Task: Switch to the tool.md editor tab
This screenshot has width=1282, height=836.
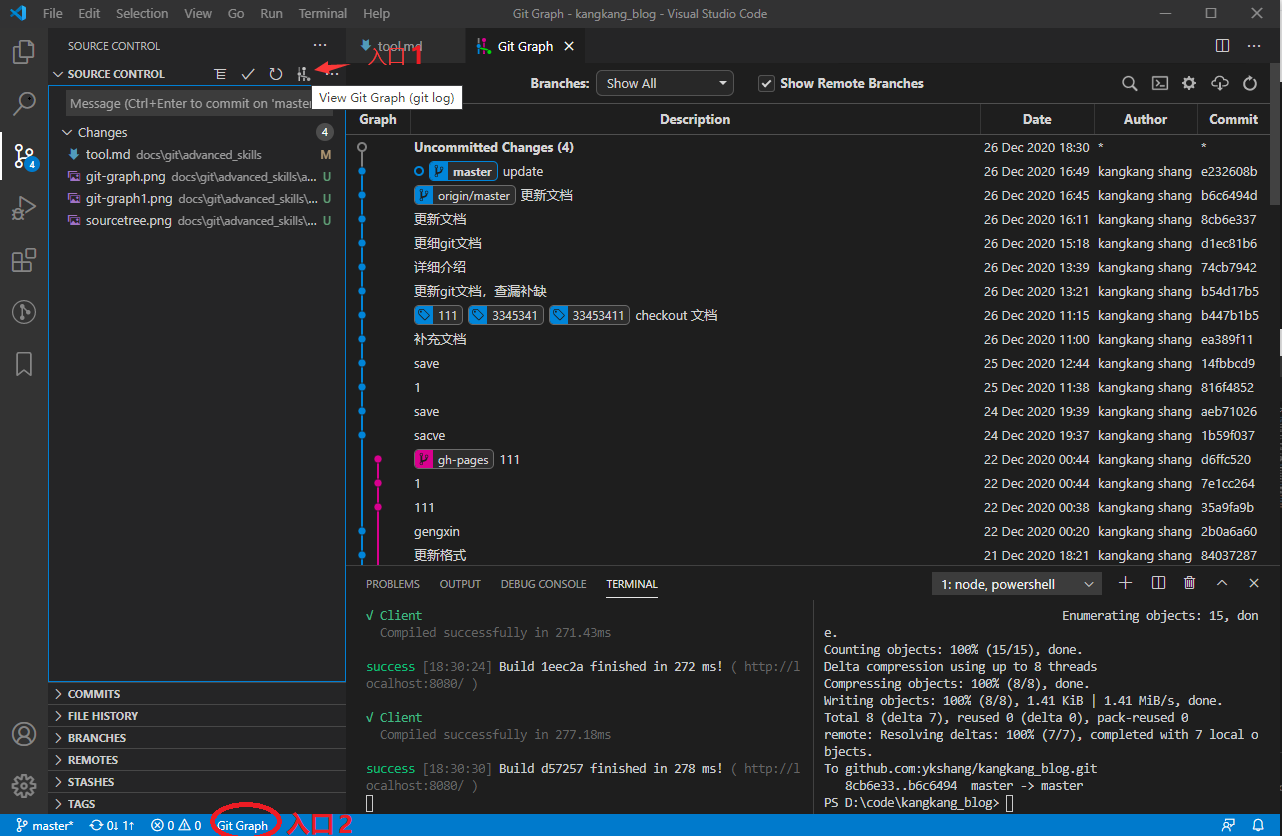Action: pos(405,46)
